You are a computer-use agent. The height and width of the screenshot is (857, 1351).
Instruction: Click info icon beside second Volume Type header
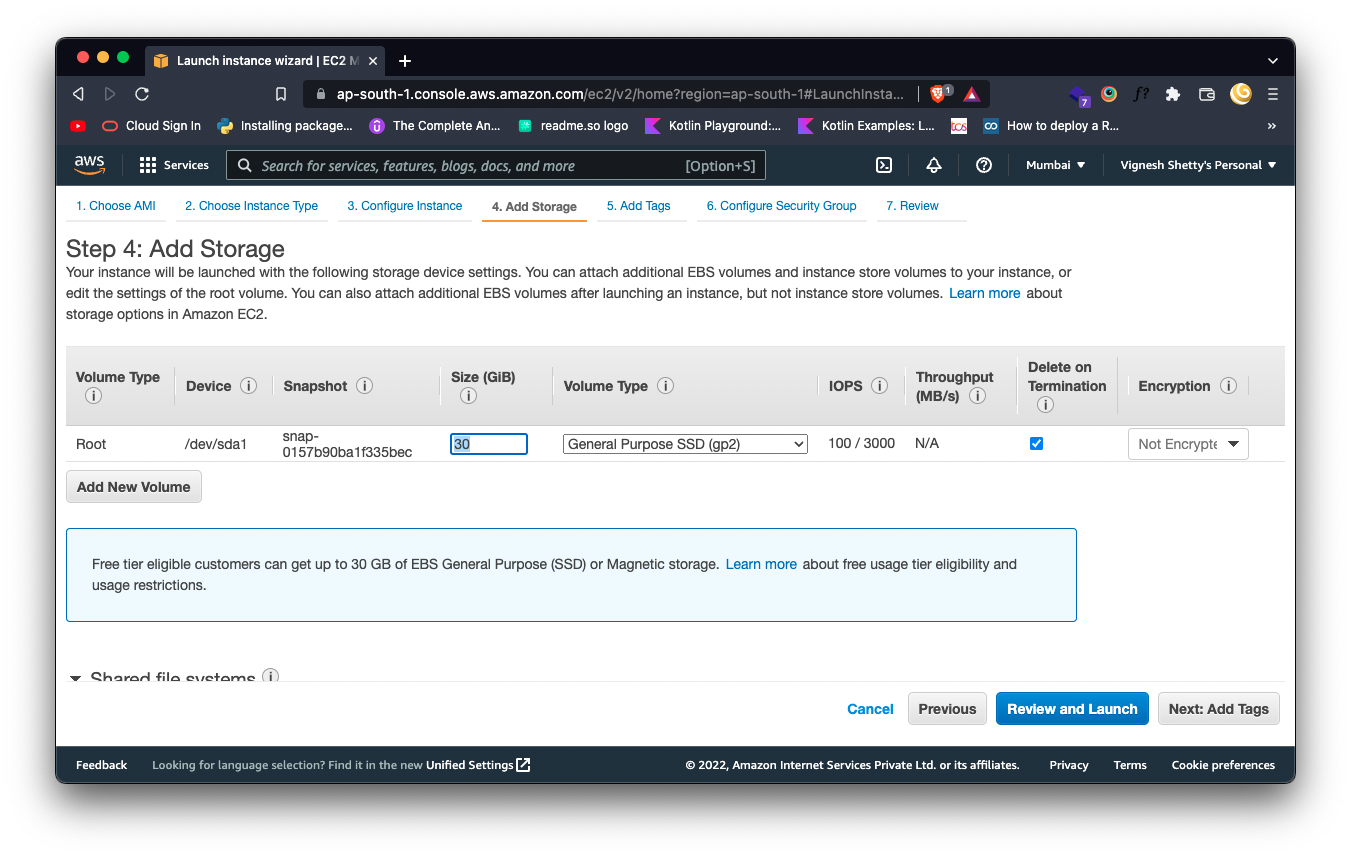pyautogui.click(x=665, y=386)
